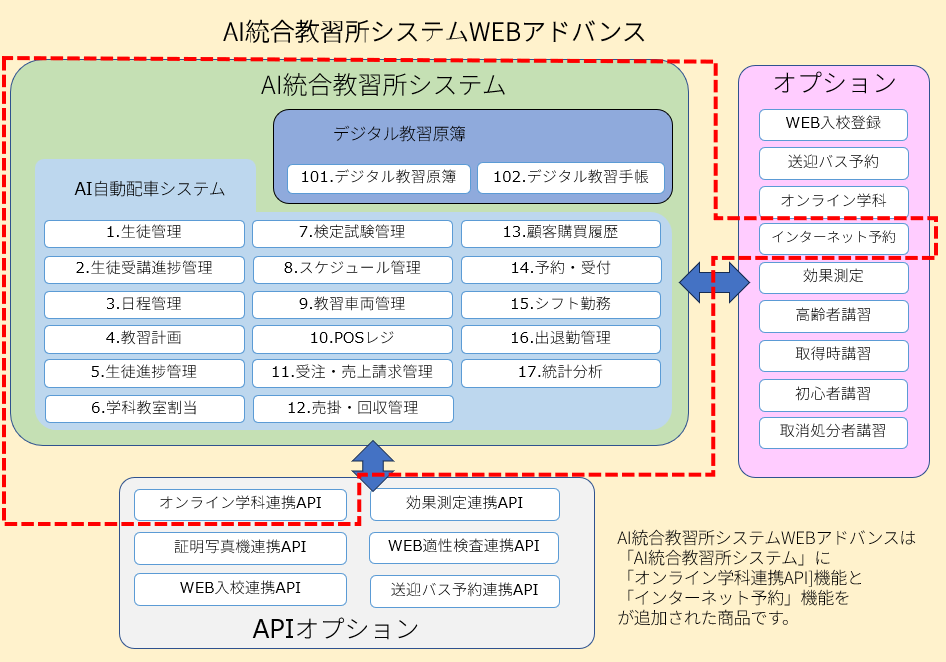
Task: Click the AI統合教習所システムWEBアドバンス title
Action: pyautogui.click(x=434, y=31)
